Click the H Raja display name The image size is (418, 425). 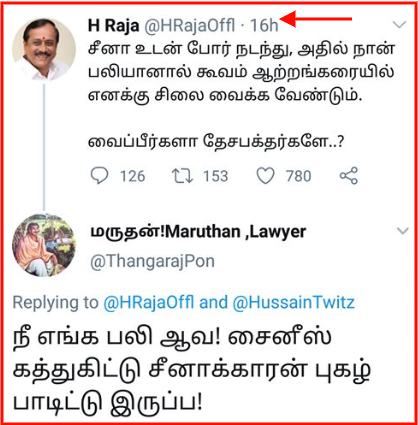coord(113,25)
